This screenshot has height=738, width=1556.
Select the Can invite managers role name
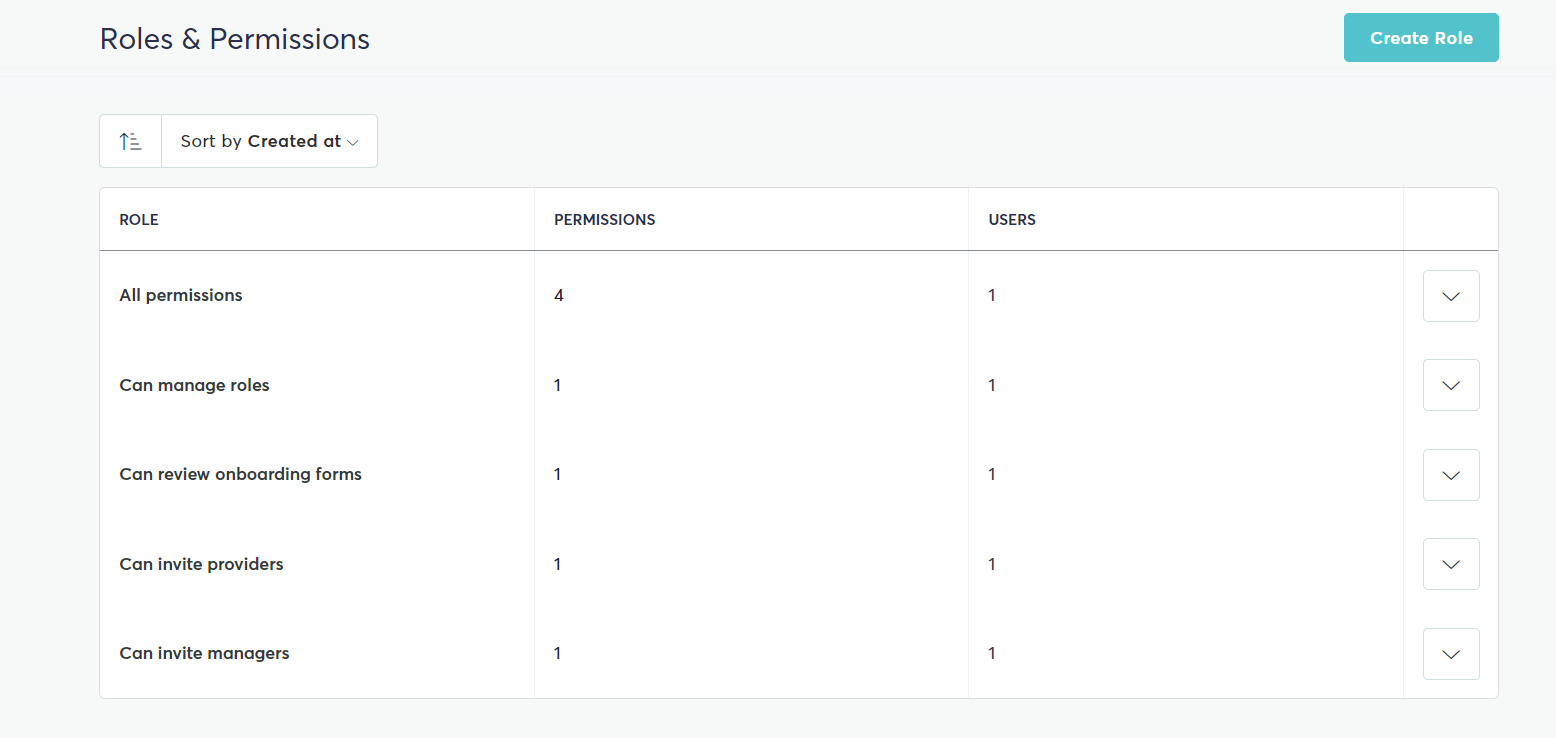click(205, 653)
